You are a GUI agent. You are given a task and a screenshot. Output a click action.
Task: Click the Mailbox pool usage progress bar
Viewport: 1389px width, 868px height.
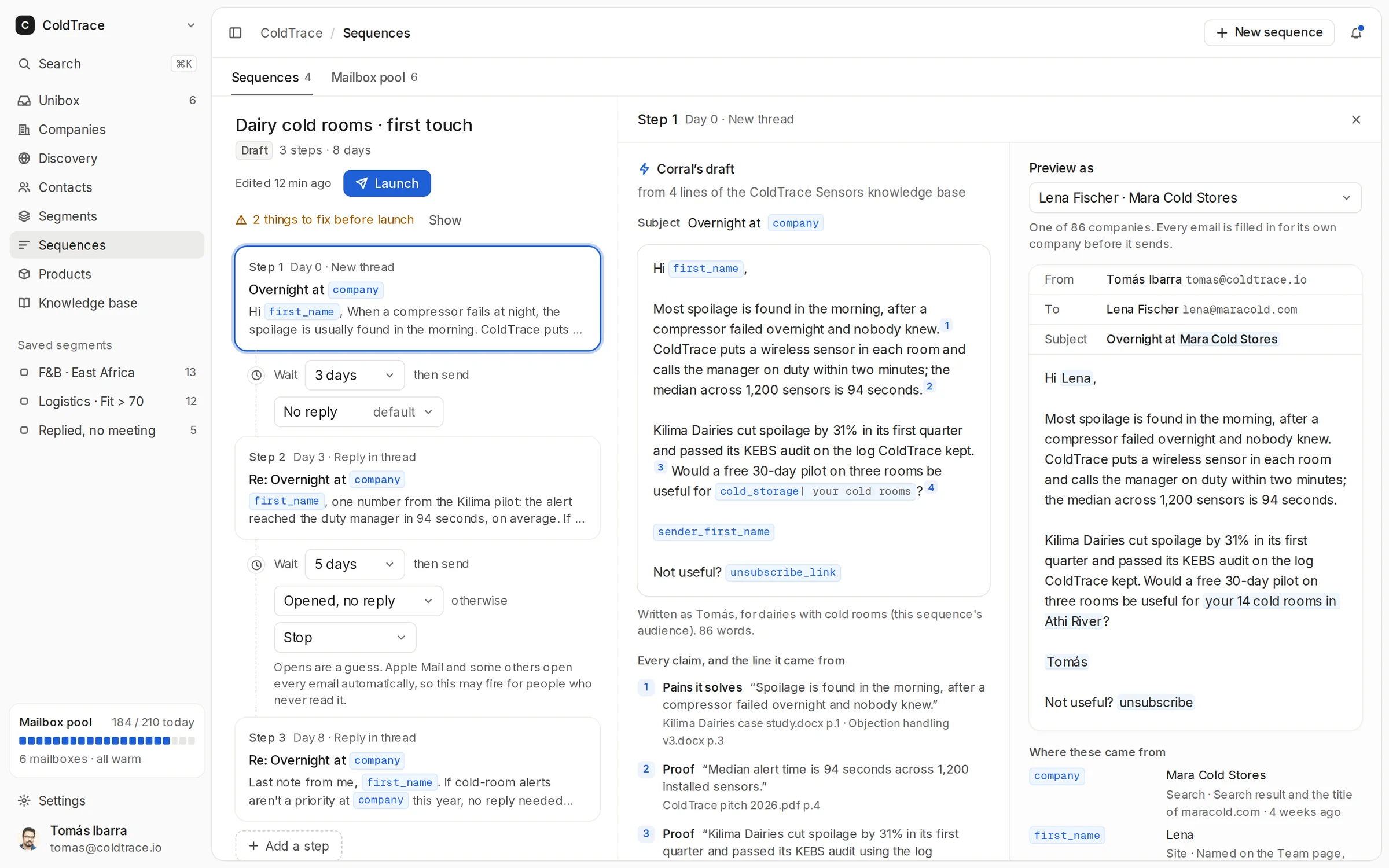[107, 741]
